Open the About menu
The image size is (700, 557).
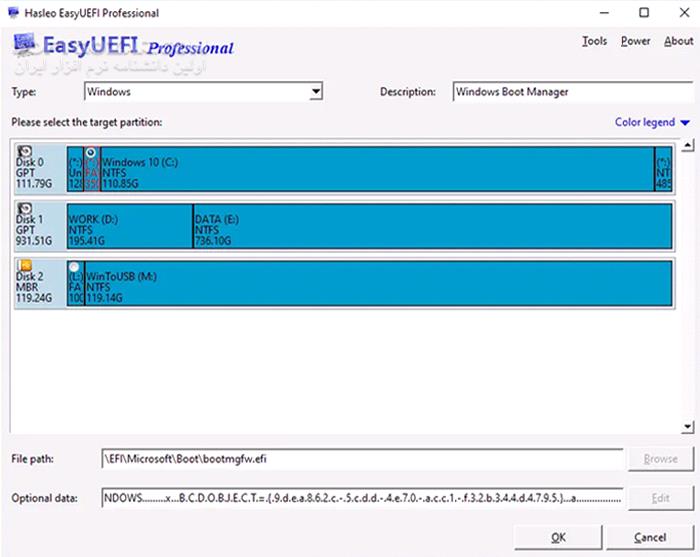coord(679,41)
